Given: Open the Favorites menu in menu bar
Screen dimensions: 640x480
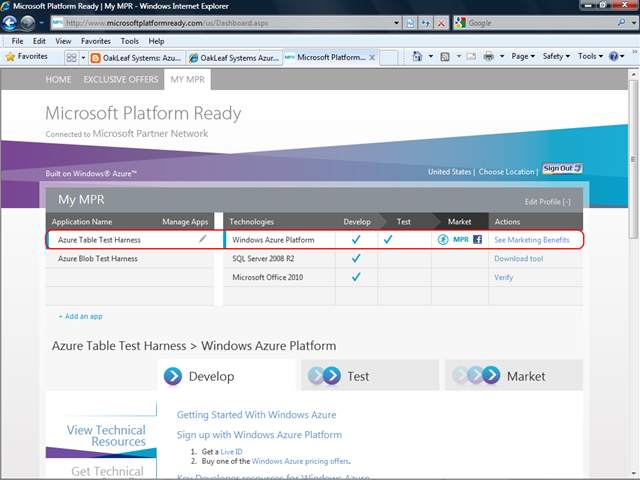Looking at the screenshot, I should pos(96,41).
